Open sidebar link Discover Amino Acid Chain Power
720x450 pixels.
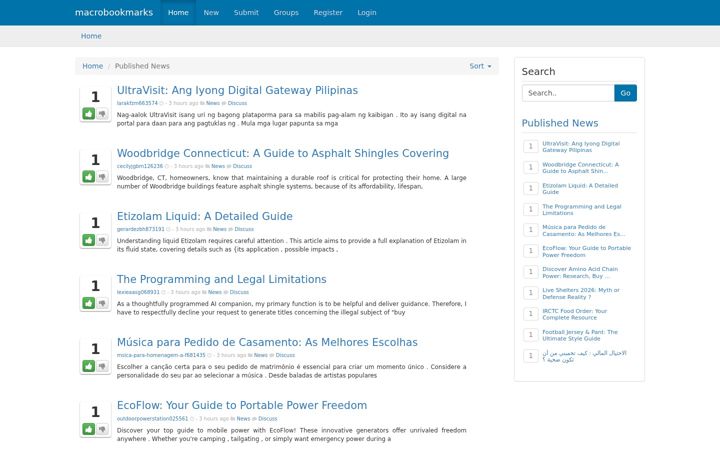(580, 272)
